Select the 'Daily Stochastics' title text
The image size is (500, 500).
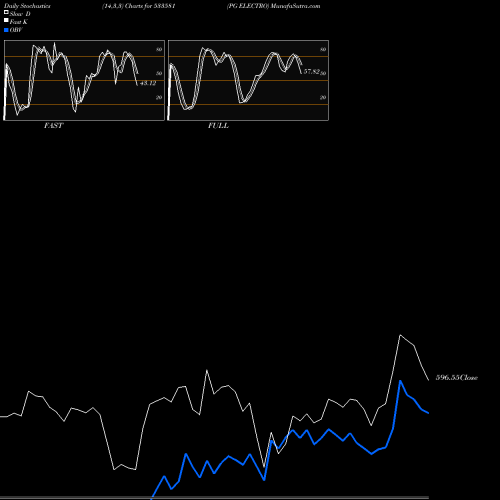click(27, 6)
